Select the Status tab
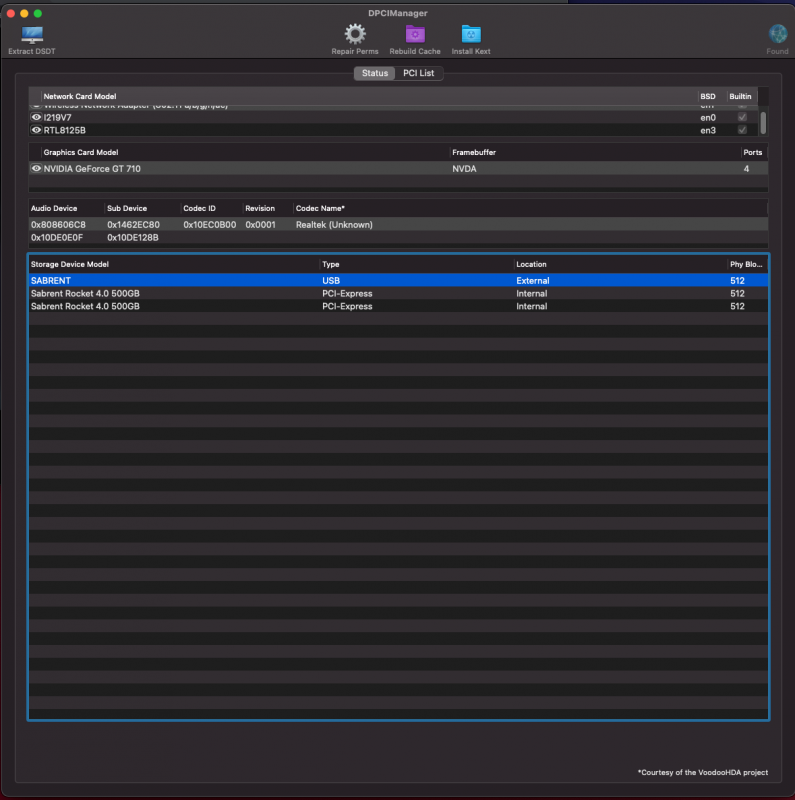Viewport: 795px width, 800px height. [375, 73]
